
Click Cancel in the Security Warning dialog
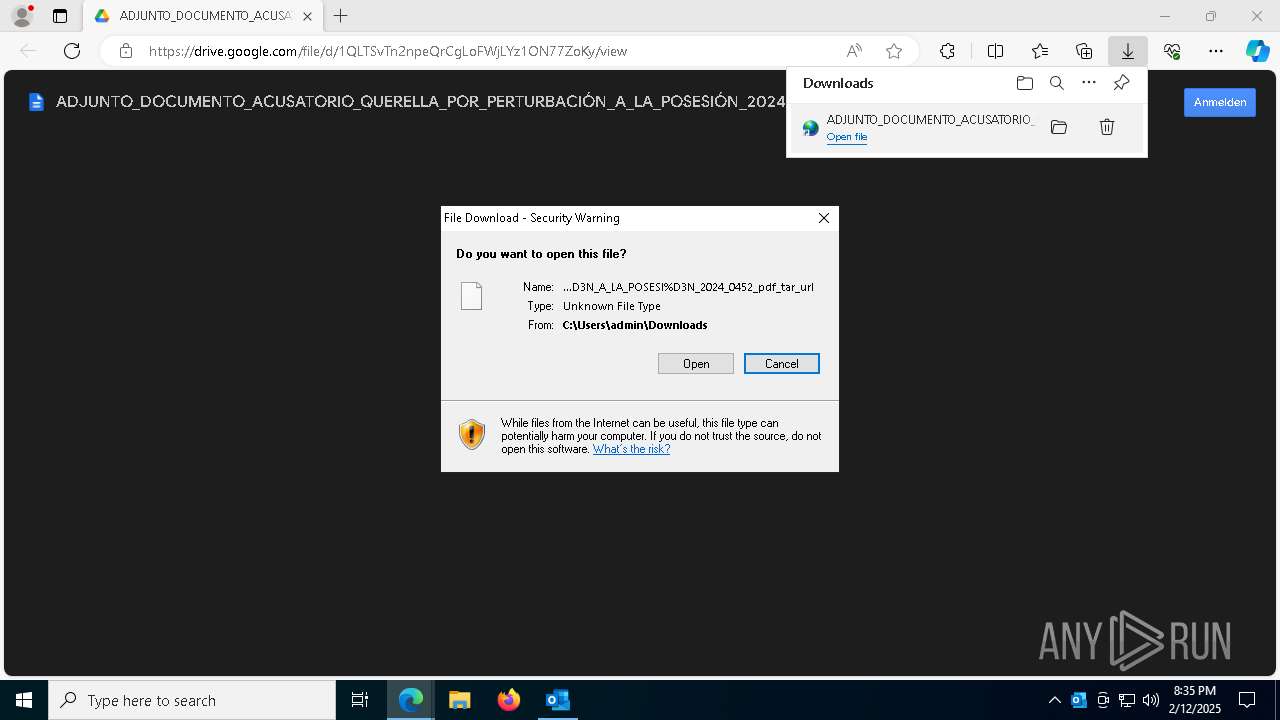[782, 364]
